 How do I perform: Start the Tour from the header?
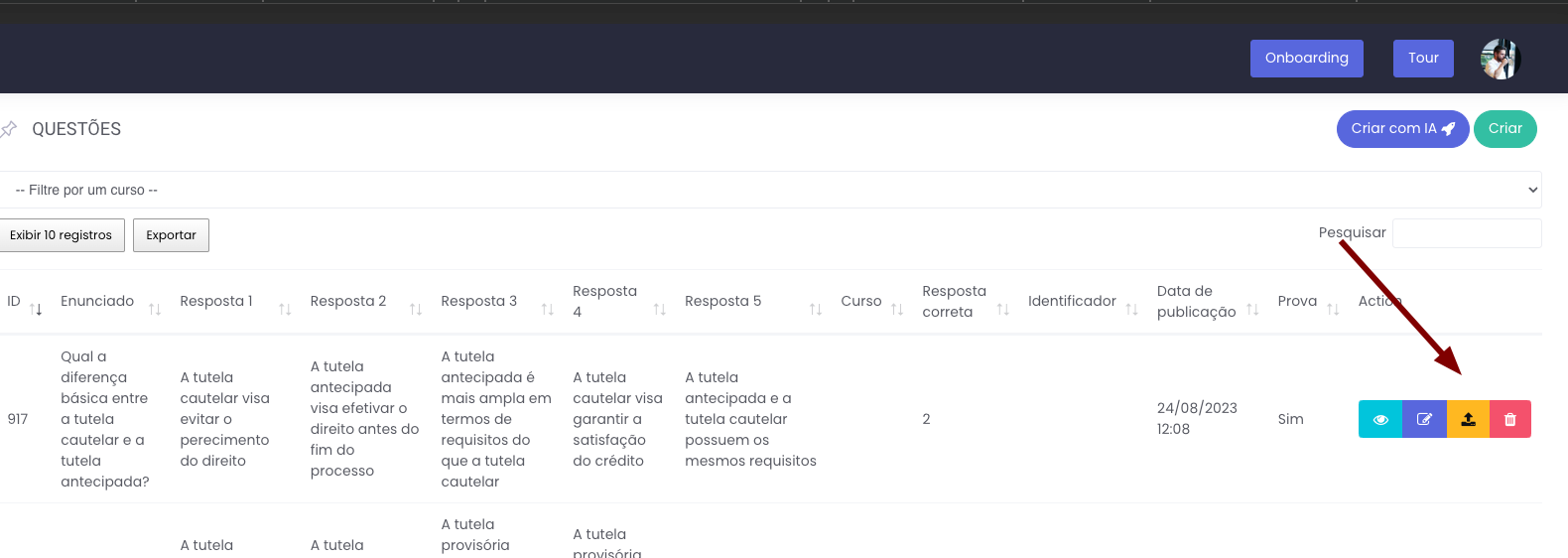[x=1423, y=59]
